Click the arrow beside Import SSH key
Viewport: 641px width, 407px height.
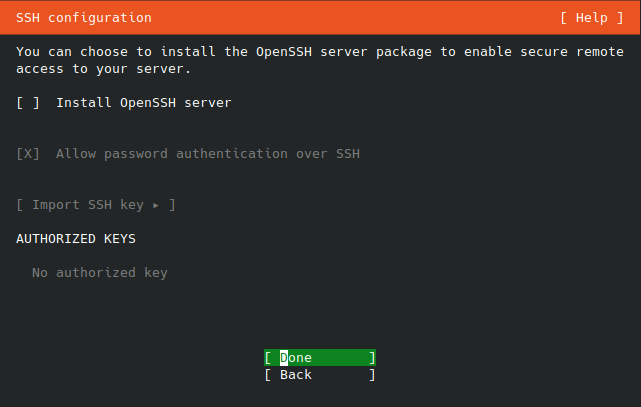click(x=156, y=205)
